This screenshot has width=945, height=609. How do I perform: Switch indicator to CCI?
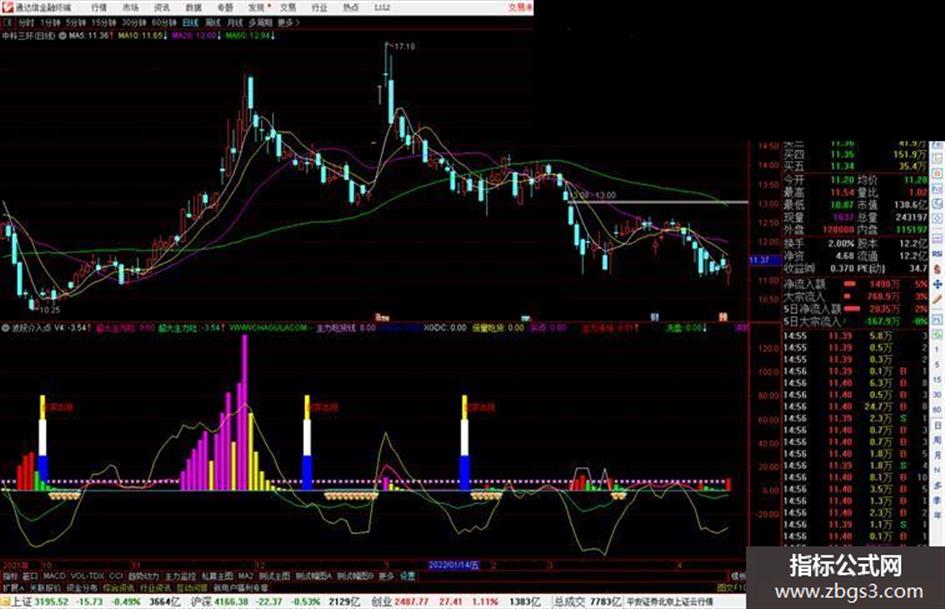click(116, 576)
